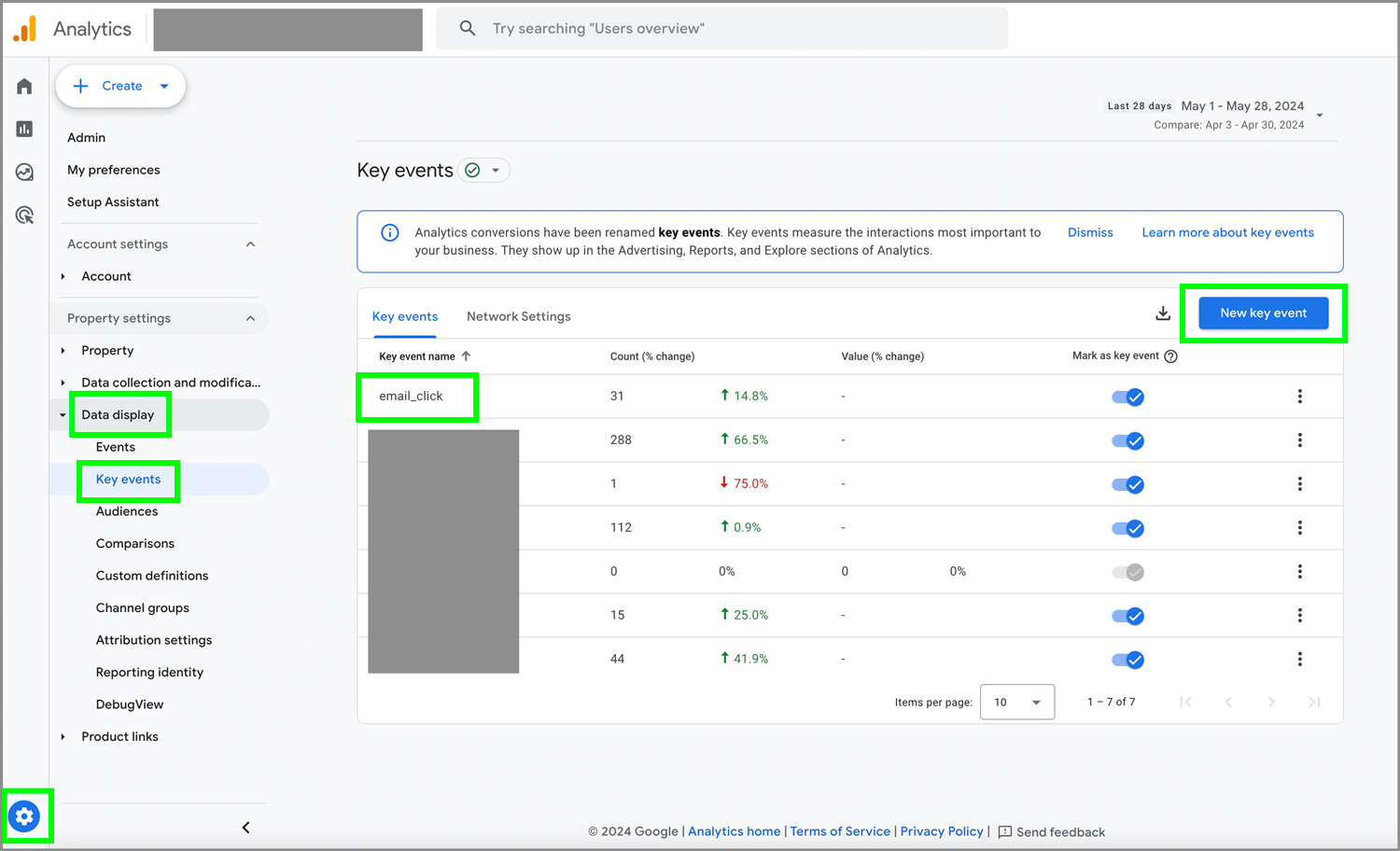Open more options for the zero count row
This screenshot has width=1400, height=851.
(1299, 572)
